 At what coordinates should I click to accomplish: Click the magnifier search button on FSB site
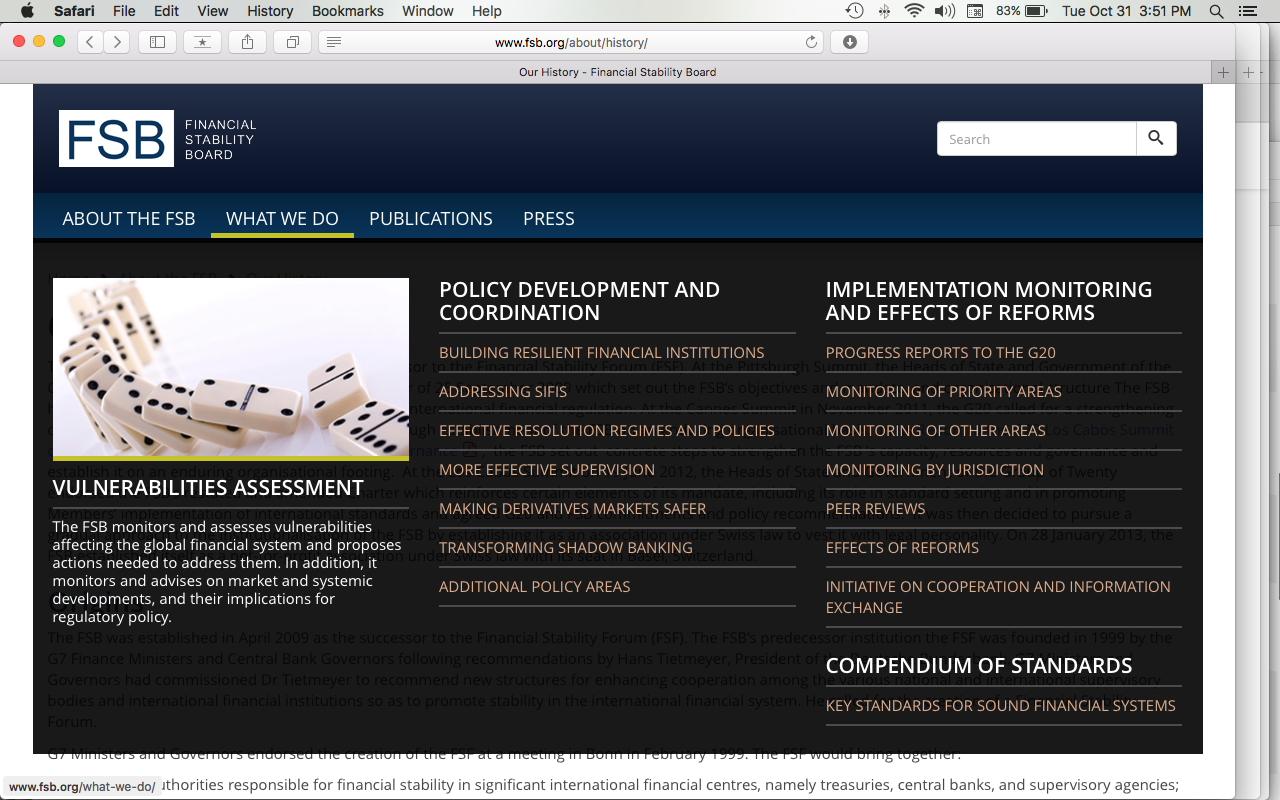[x=1156, y=139]
